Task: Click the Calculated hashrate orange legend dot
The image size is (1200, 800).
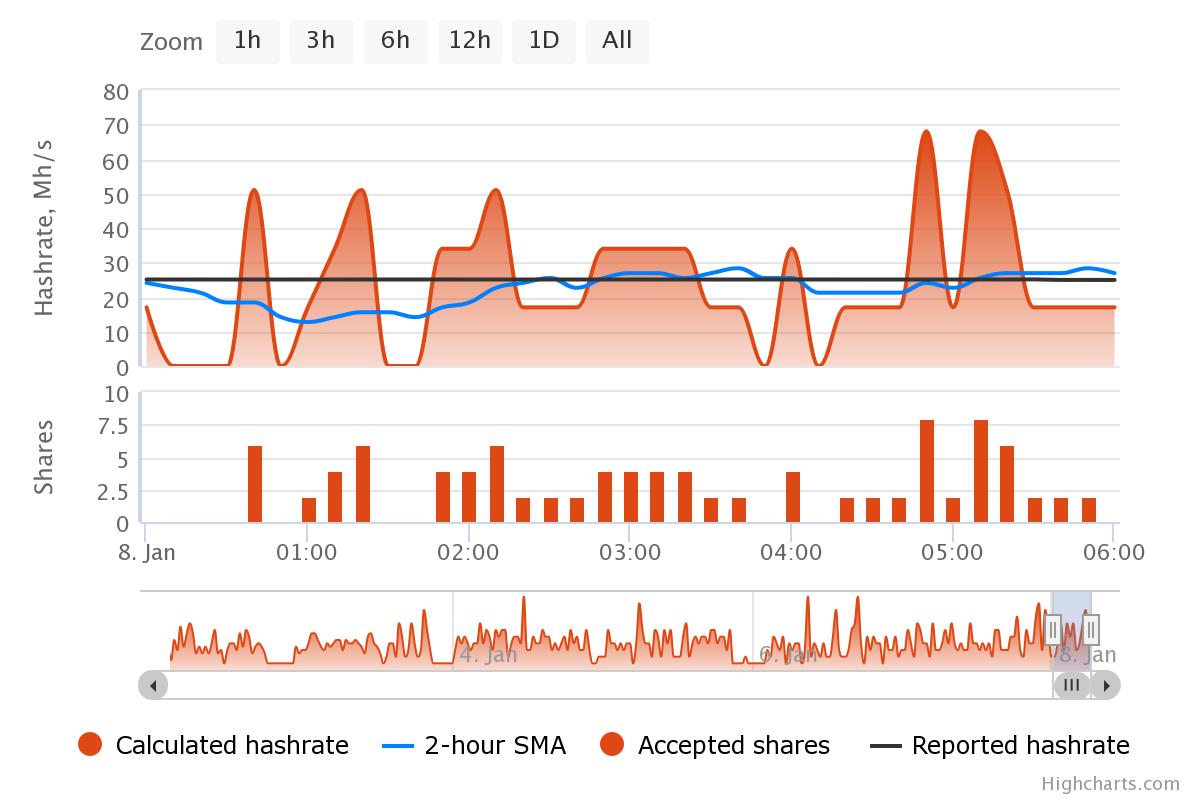Action: click(90, 745)
